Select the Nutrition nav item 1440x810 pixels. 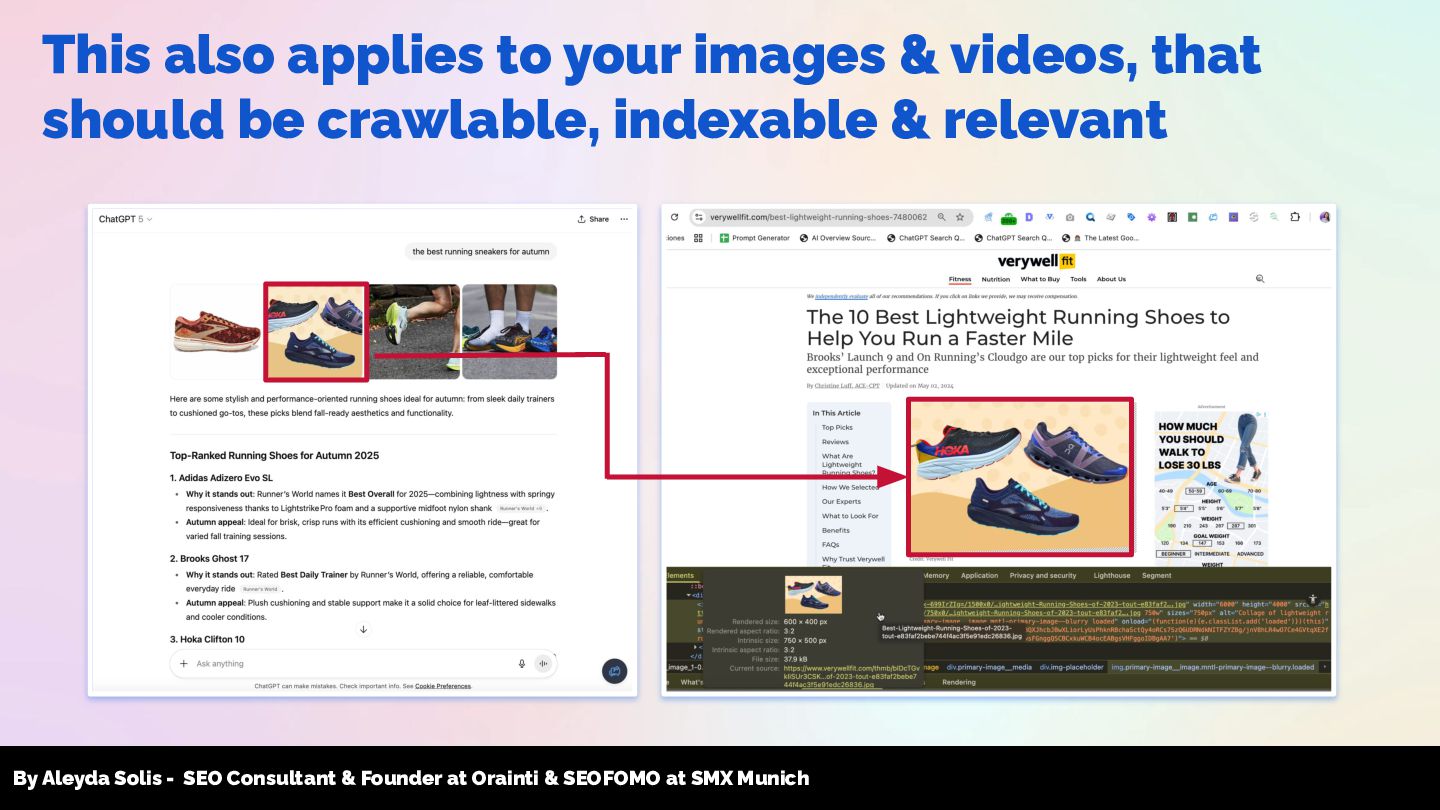pos(996,279)
